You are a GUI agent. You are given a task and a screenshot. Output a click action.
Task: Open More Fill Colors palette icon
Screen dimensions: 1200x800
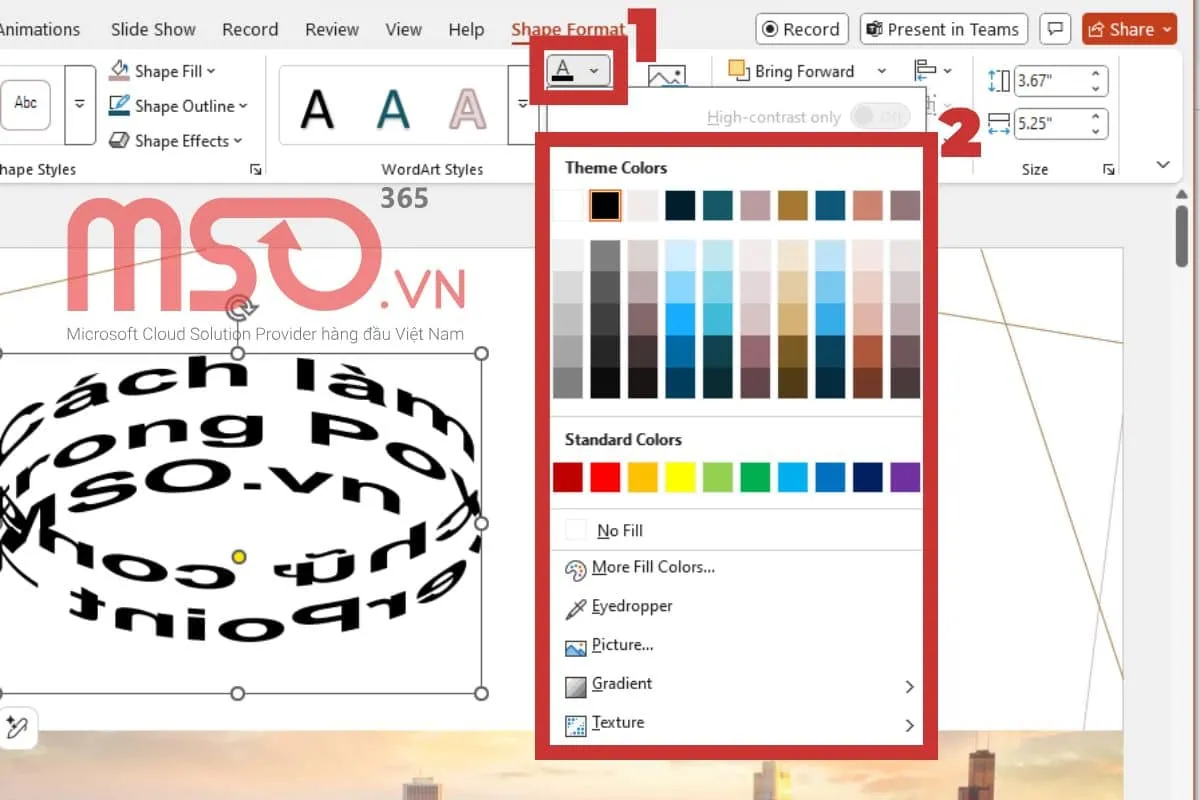tap(576, 569)
